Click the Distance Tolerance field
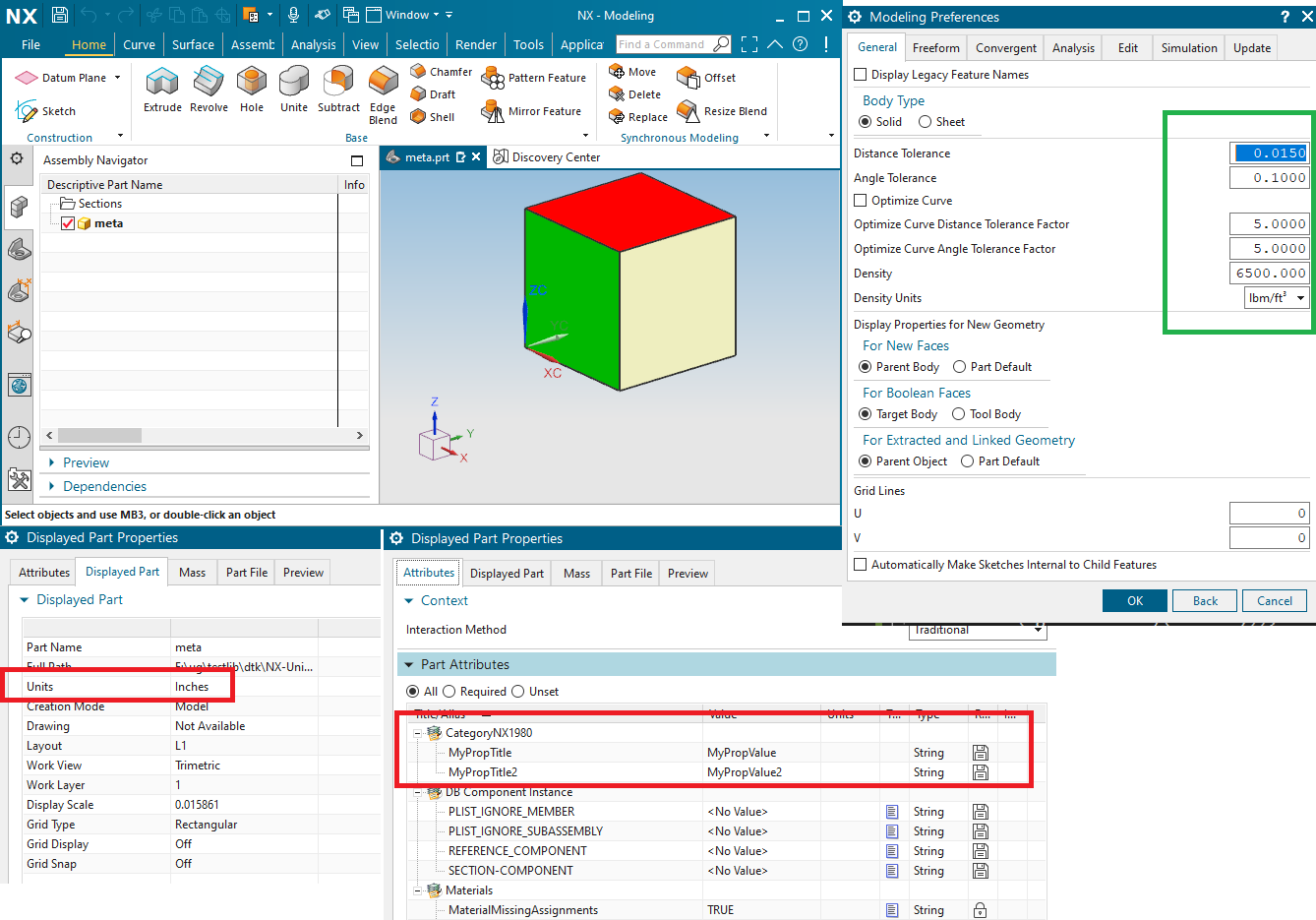 tap(1270, 153)
